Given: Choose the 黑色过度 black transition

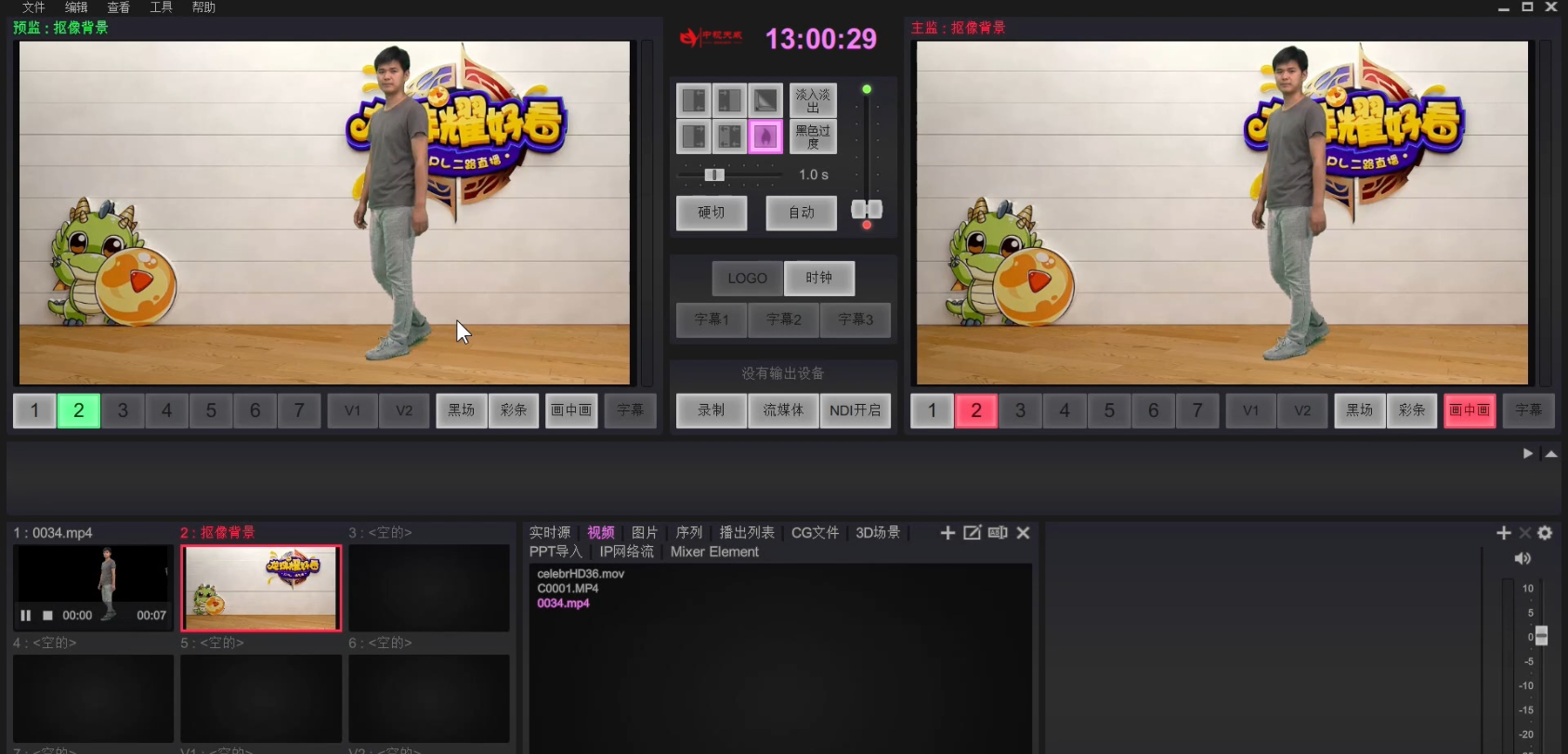Looking at the screenshot, I should coord(813,136).
